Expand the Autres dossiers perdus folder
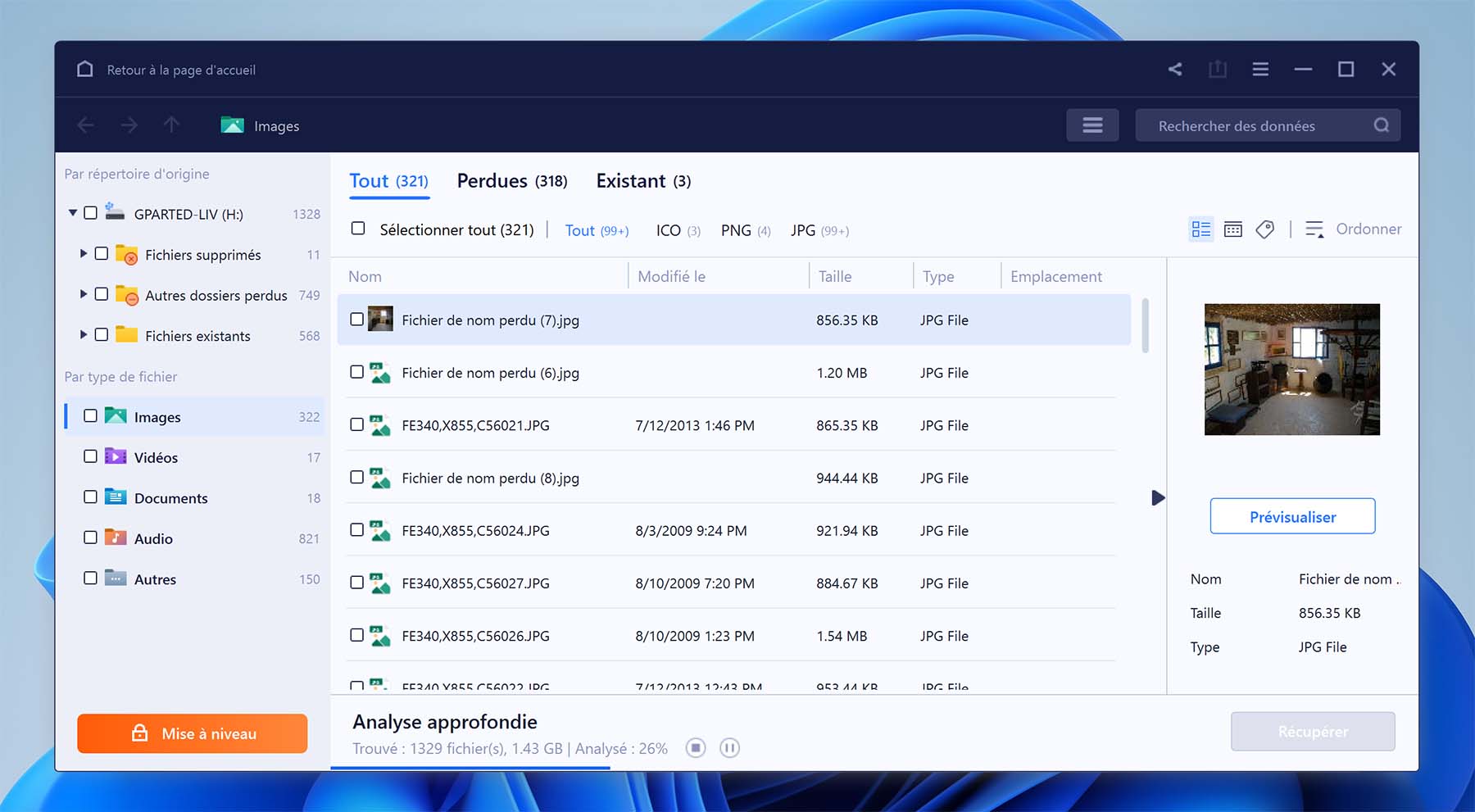This screenshot has height=812, width=1475. pyautogui.click(x=83, y=294)
